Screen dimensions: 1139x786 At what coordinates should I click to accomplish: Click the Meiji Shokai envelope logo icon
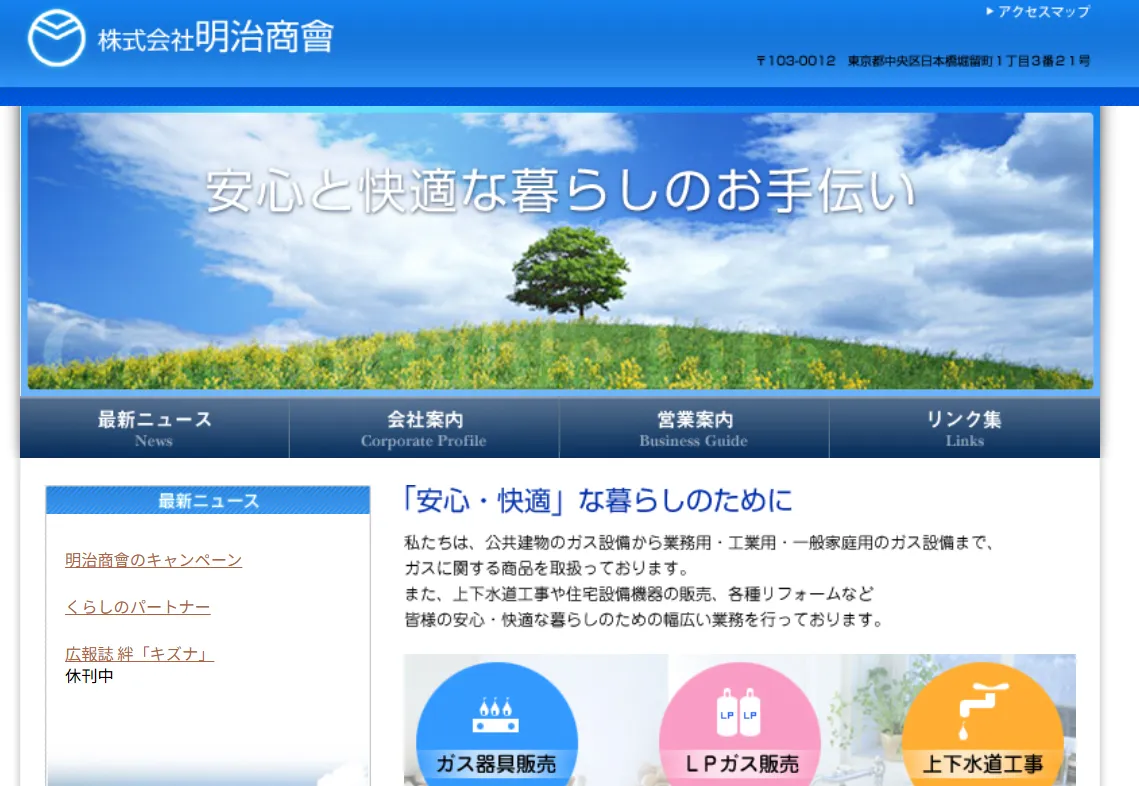57,38
